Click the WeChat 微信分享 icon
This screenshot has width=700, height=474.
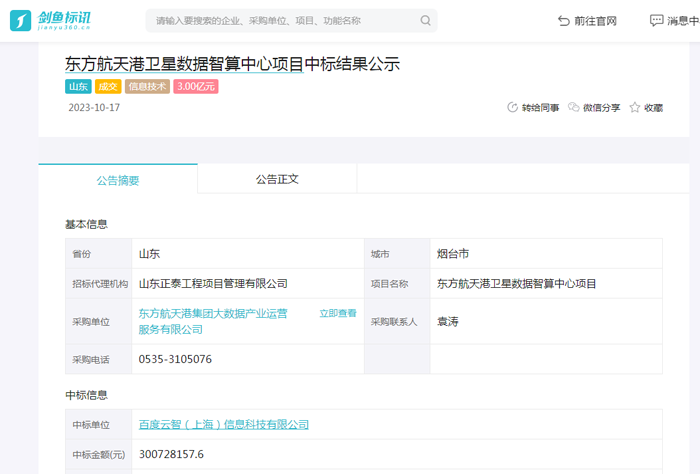[x=574, y=107]
